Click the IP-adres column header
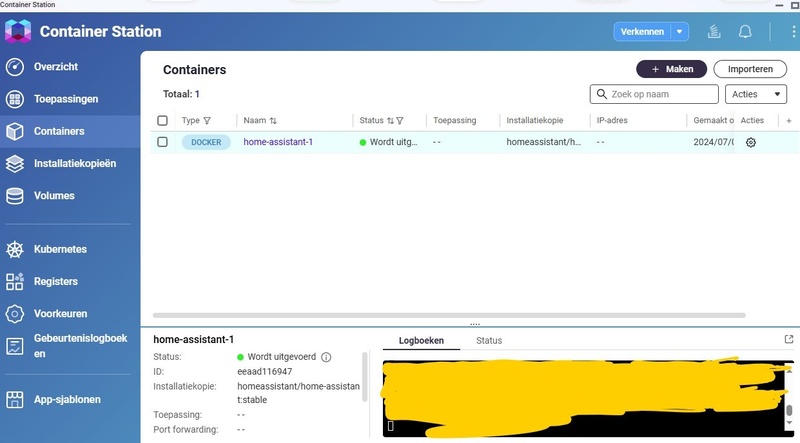 [x=612, y=120]
